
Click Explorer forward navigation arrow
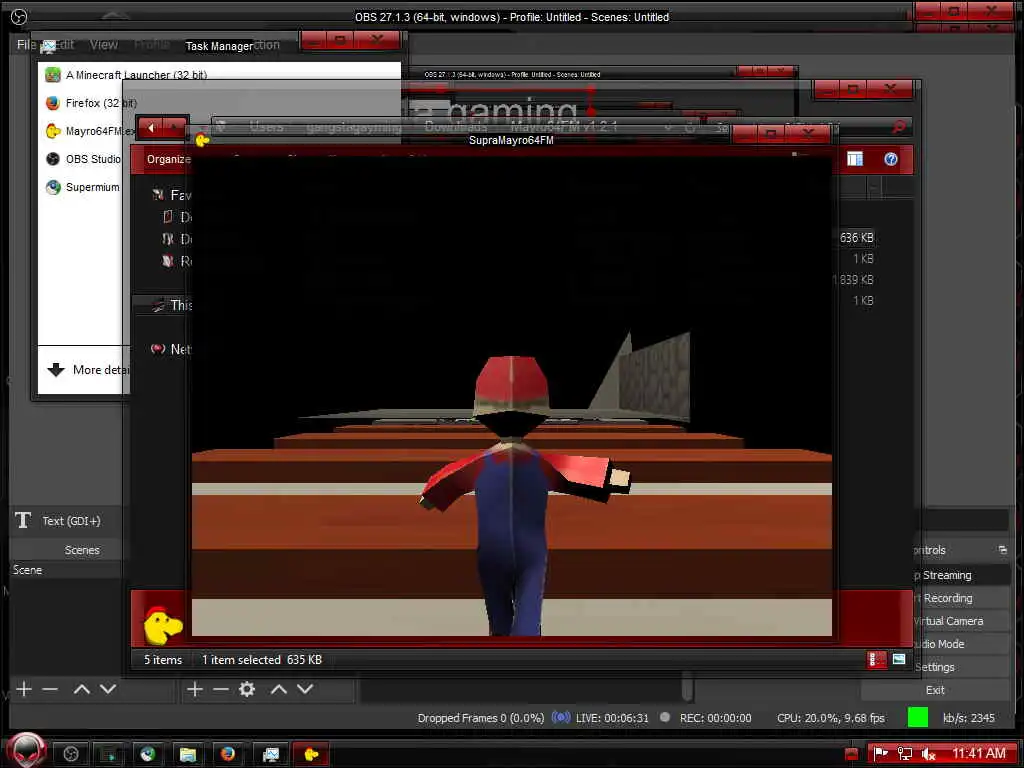coord(175,127)
